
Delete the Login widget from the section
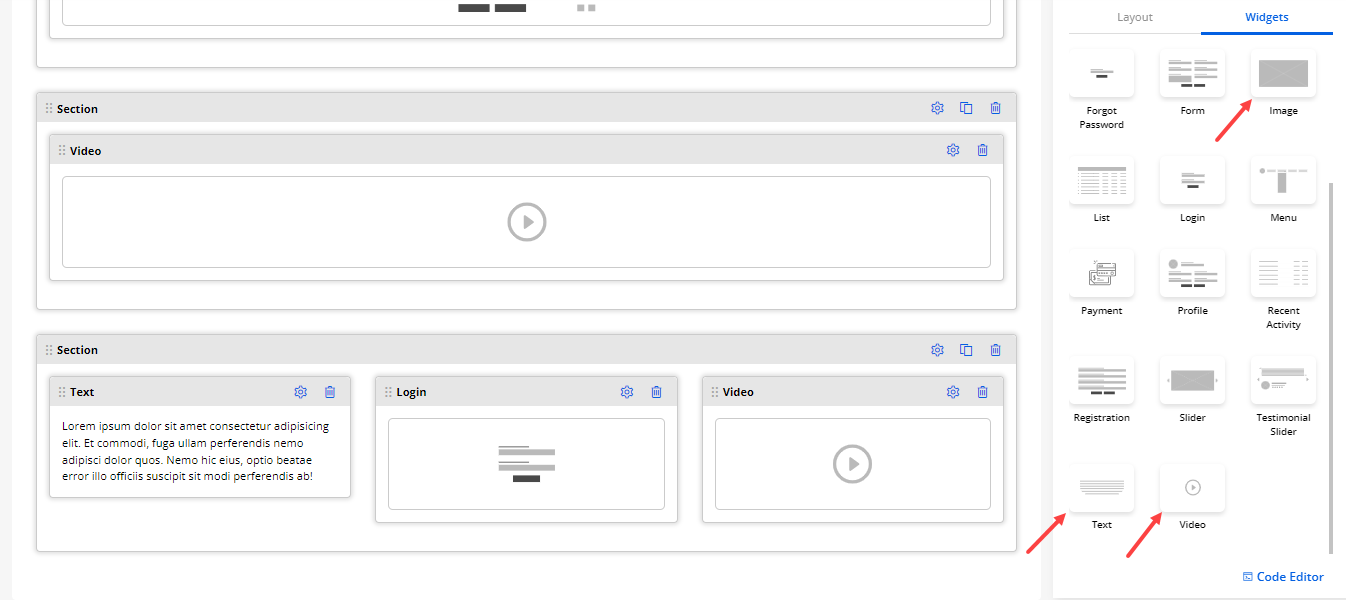point(656,392)
